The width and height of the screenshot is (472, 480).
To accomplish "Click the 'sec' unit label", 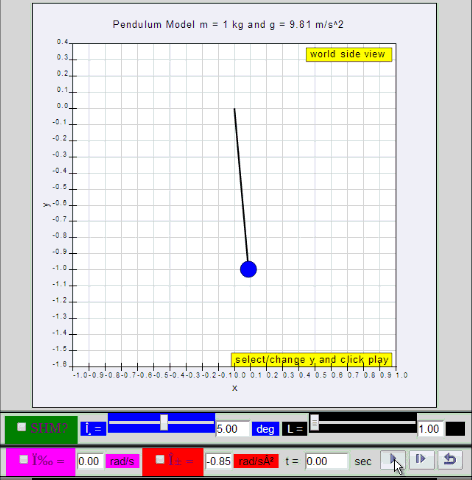I will (363, 461).
